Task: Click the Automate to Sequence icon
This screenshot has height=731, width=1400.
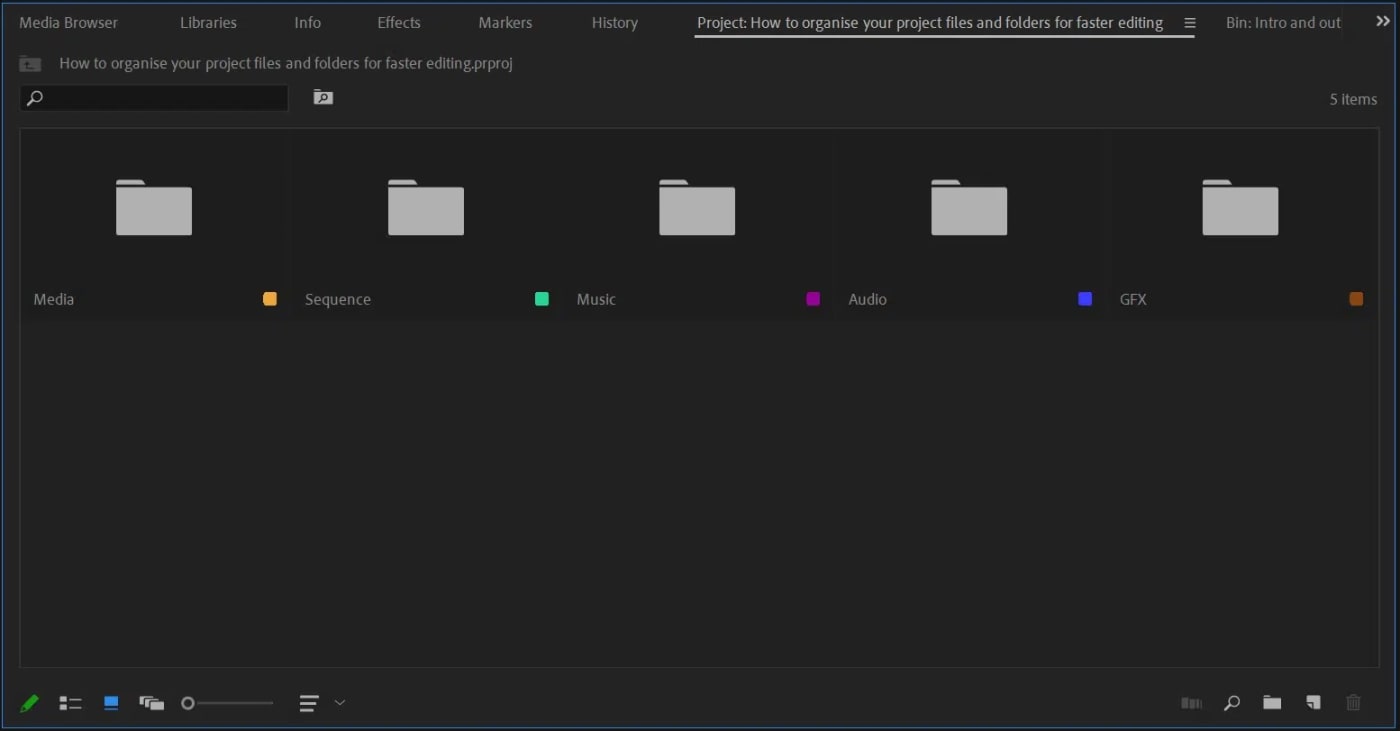Action: pos(1190,703)
